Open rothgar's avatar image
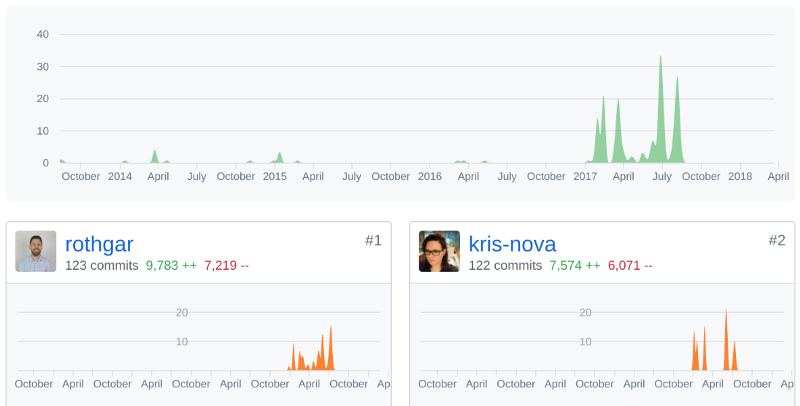Screen dimensions: 800x406 (36, 251)
